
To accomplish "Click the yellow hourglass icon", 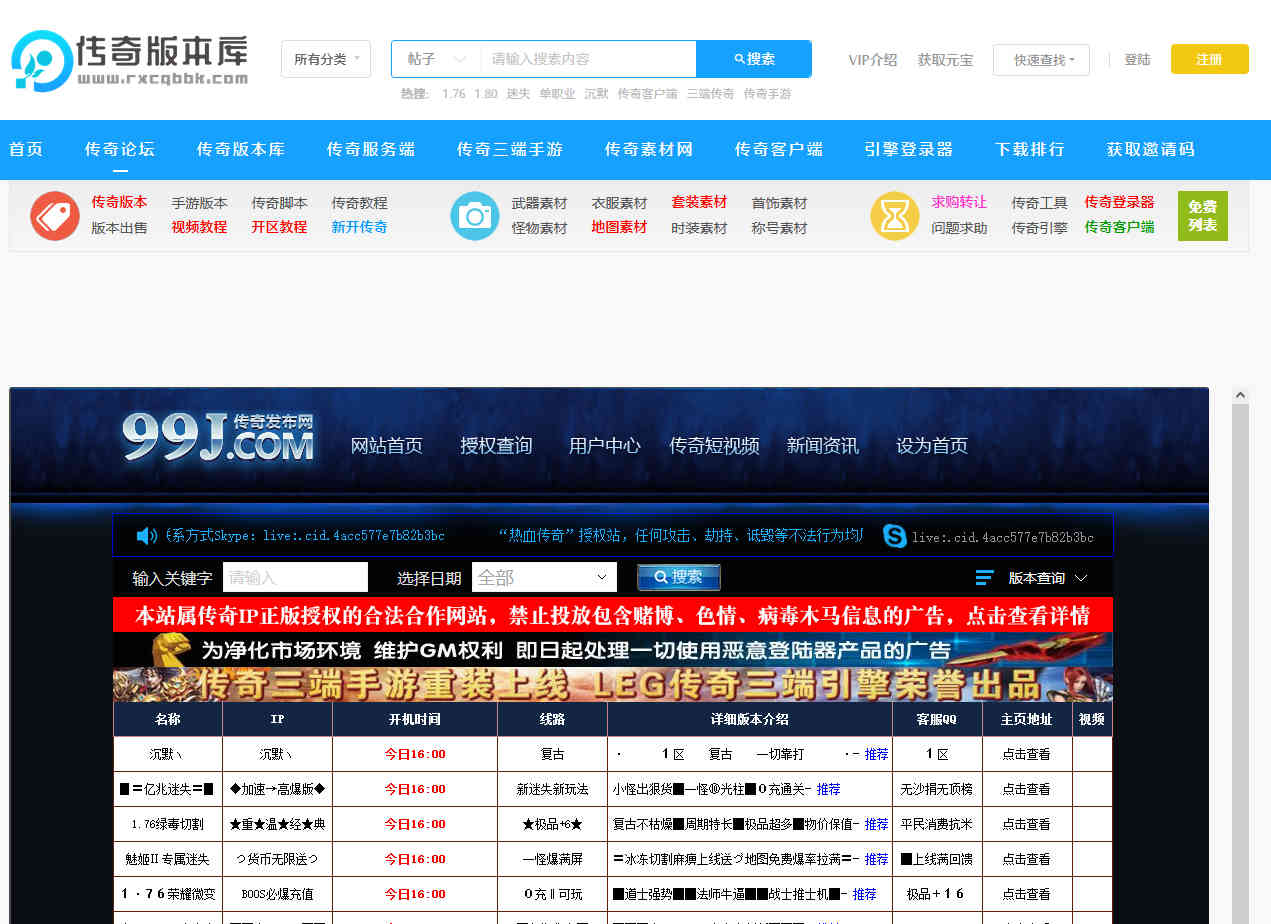I will pyautogui.click(x=894, y=215).
